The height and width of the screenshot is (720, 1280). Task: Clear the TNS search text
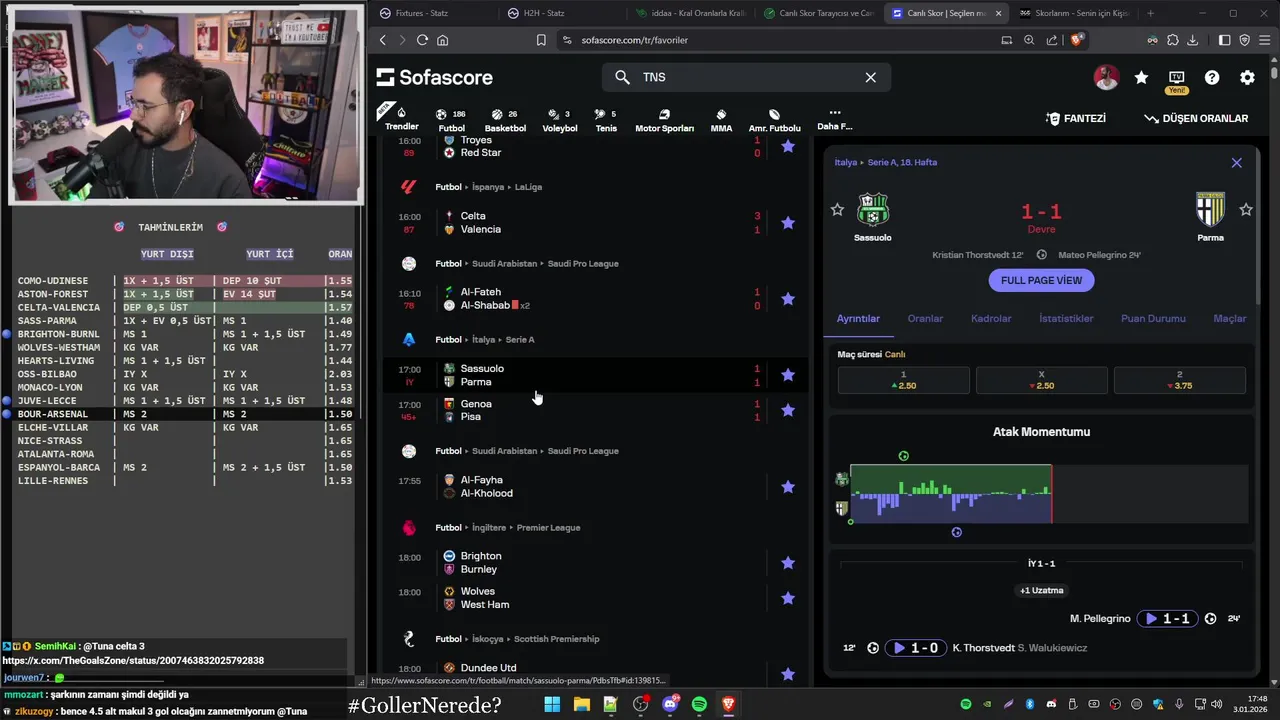(870, 77)
